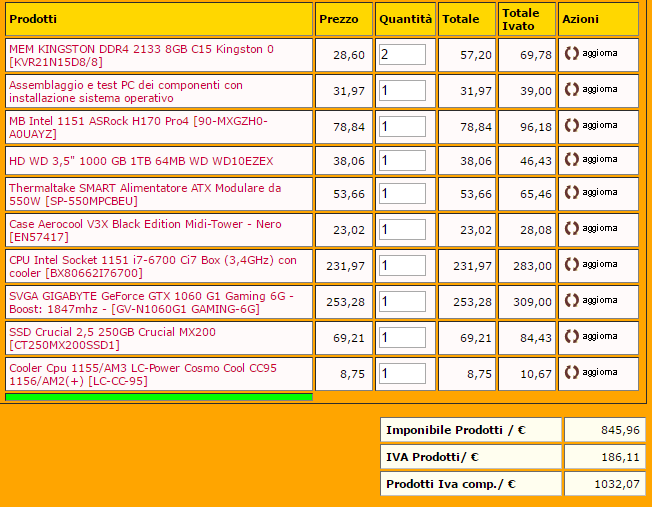
Task: Click the refresh icon in CPU Intel i7-6700 row
Action: (x=571, y=265)
